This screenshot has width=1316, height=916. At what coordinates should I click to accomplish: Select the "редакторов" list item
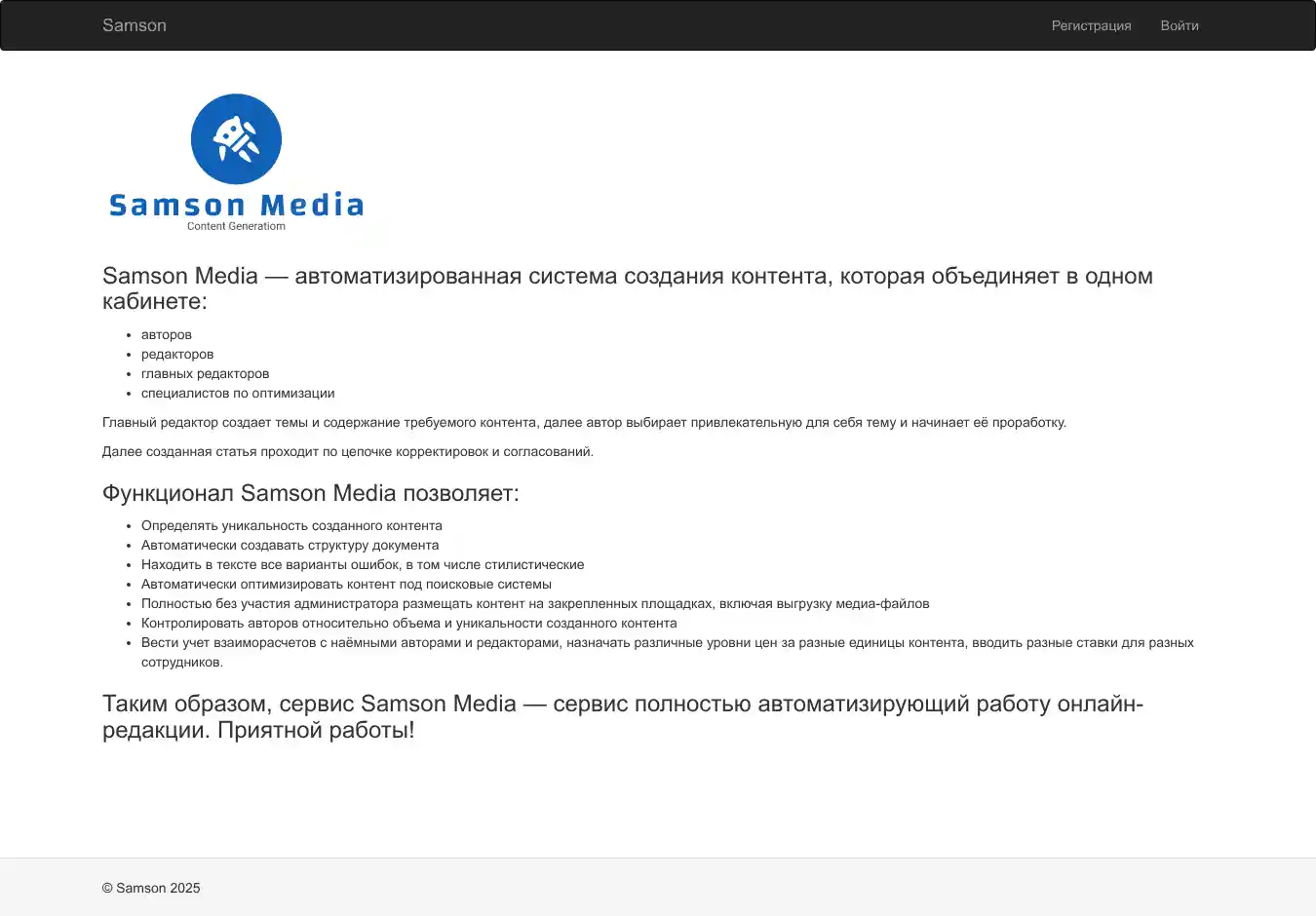[x=177, y=354]
